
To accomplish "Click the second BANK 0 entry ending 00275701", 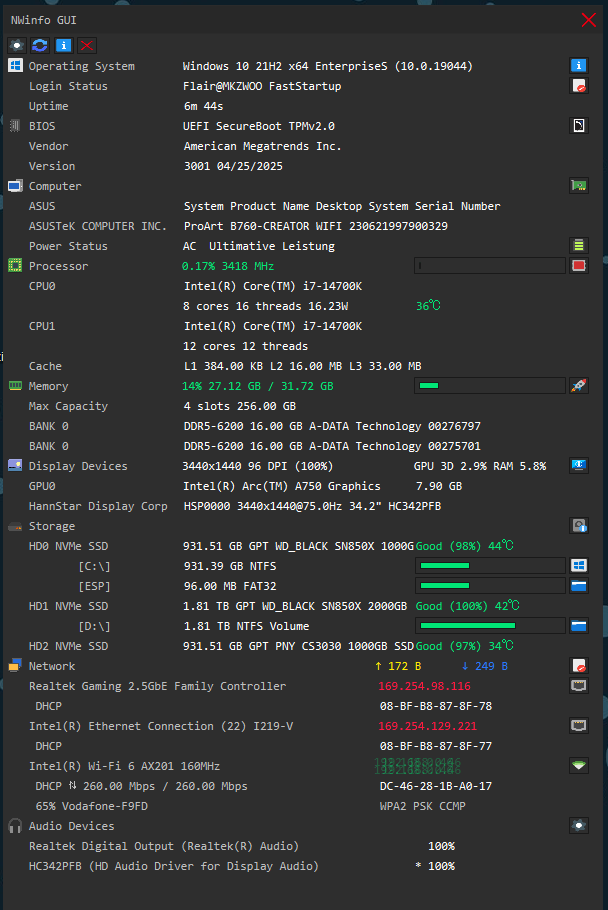I will [332, 446].
